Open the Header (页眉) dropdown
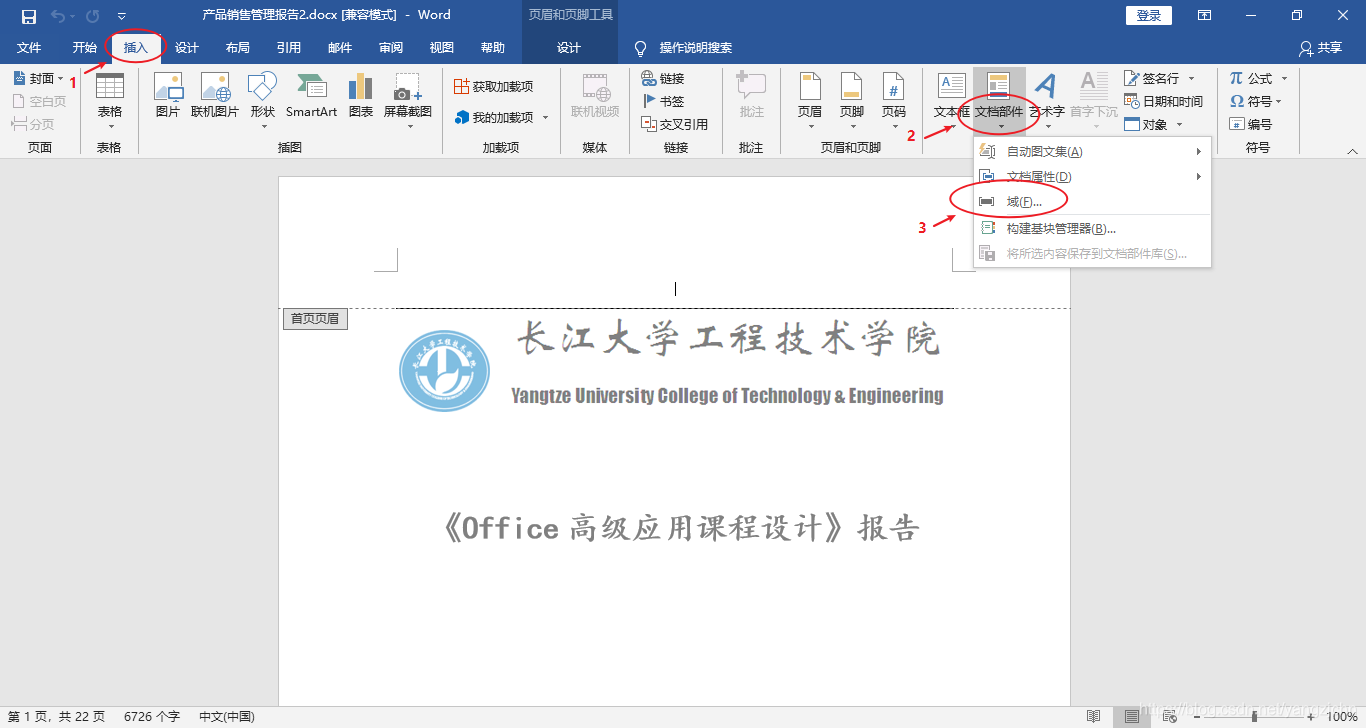1366x728 pixels. tap(810, 101)
